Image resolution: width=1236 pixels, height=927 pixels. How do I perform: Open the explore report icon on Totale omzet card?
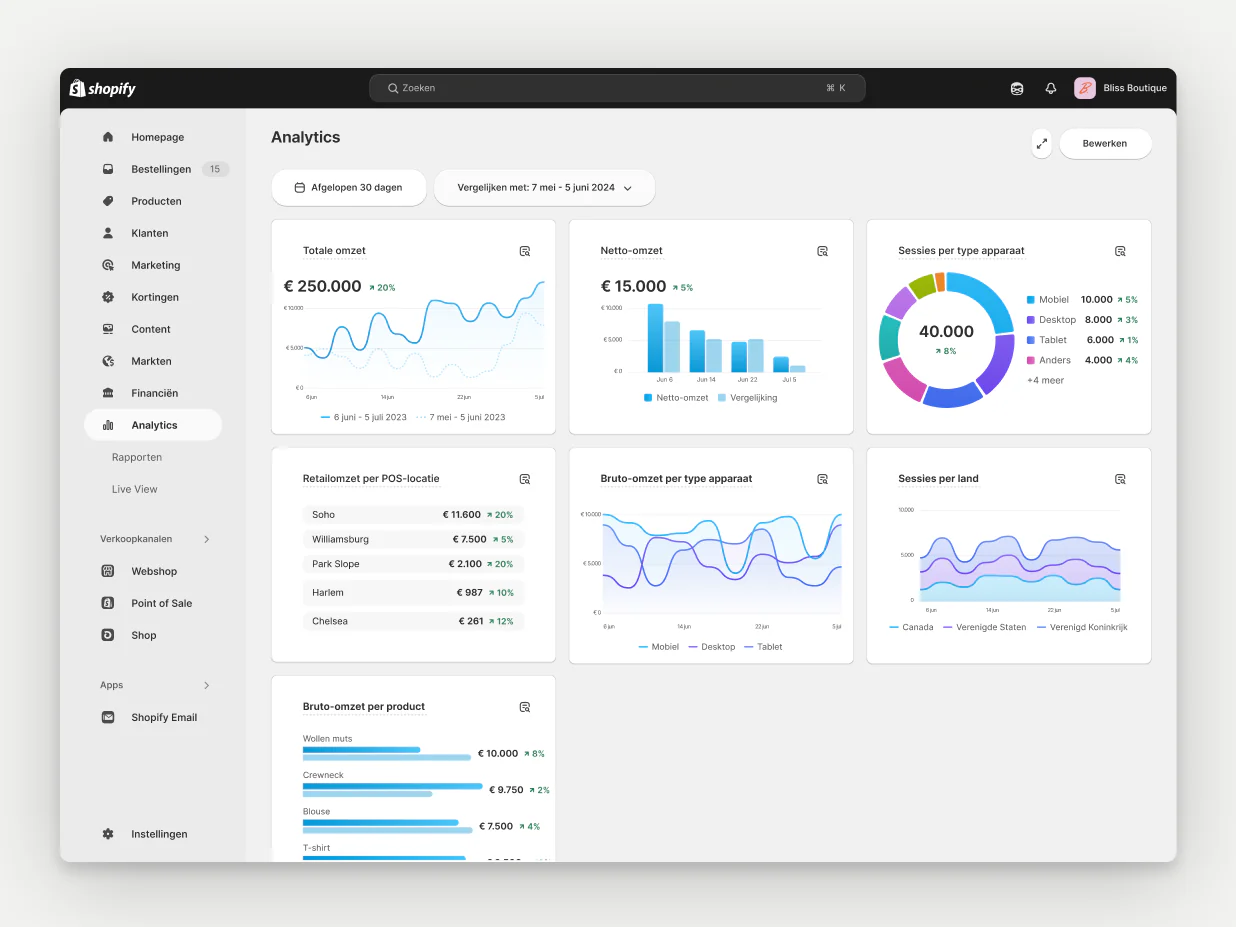pos(525,251)
